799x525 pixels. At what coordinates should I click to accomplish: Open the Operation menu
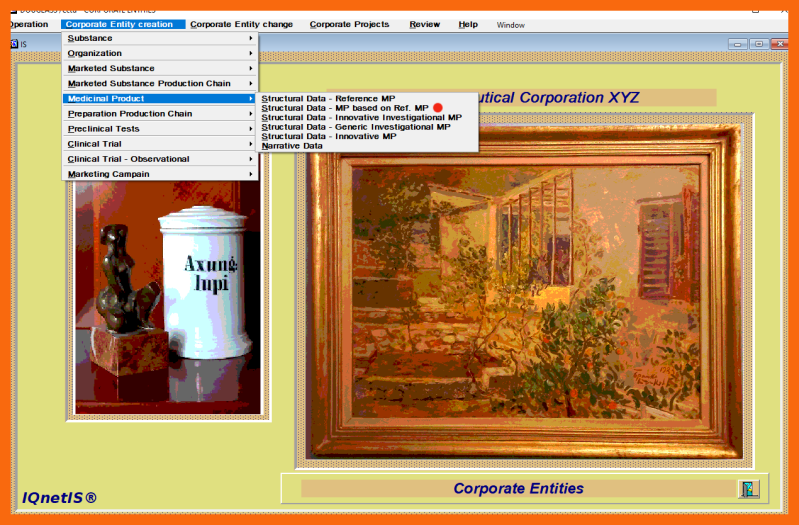[x=29, y=24]
